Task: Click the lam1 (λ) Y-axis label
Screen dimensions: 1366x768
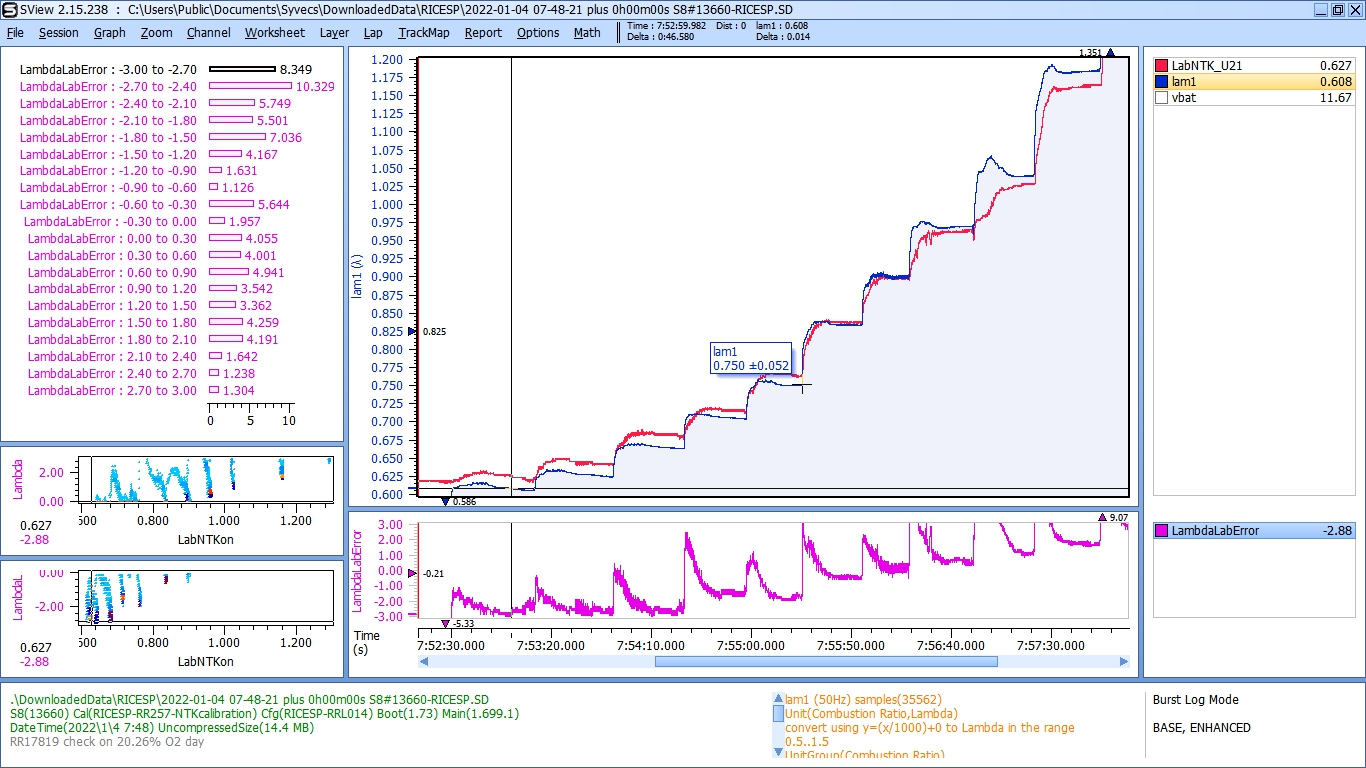Action: (356, 275)
